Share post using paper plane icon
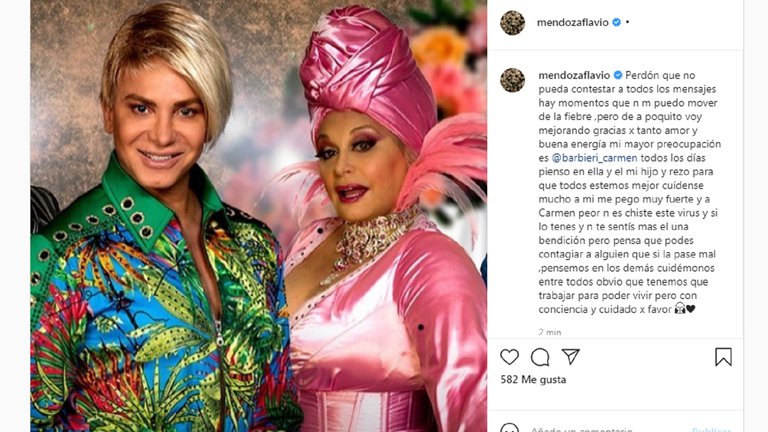Viewport: 768px width, 432px height. coord(571,357)
